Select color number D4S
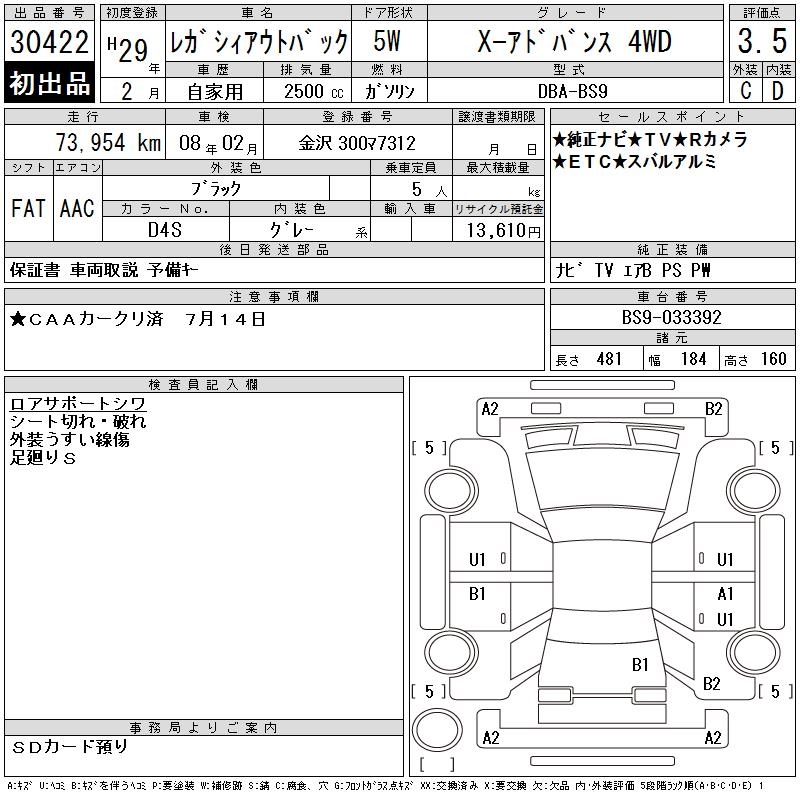The height and width of the screenshot is (800, 800). (165, 230)
